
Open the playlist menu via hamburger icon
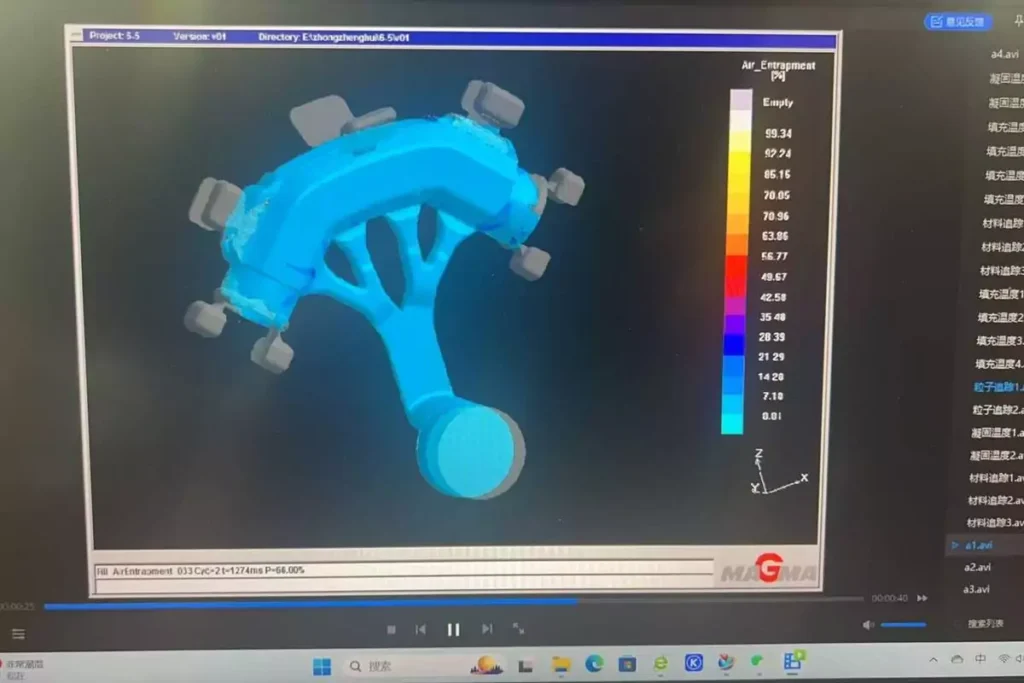click(20, 633)
